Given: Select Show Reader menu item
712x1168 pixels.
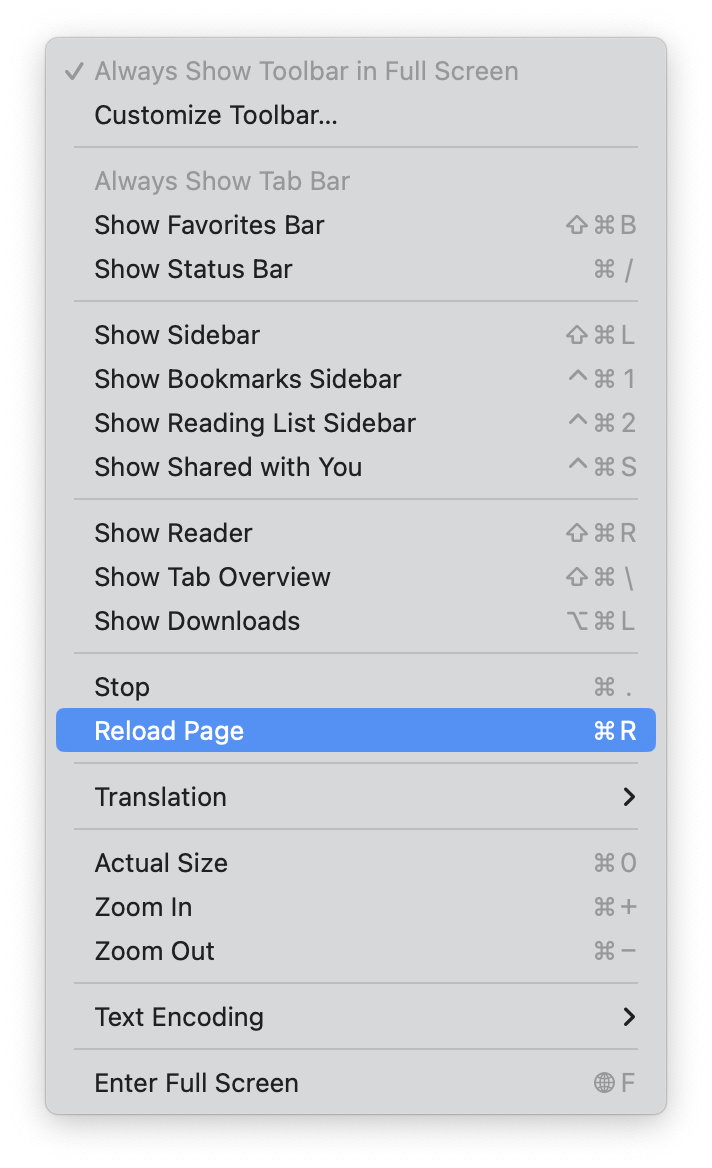Looking at the screenshot, I should point(173,534).
